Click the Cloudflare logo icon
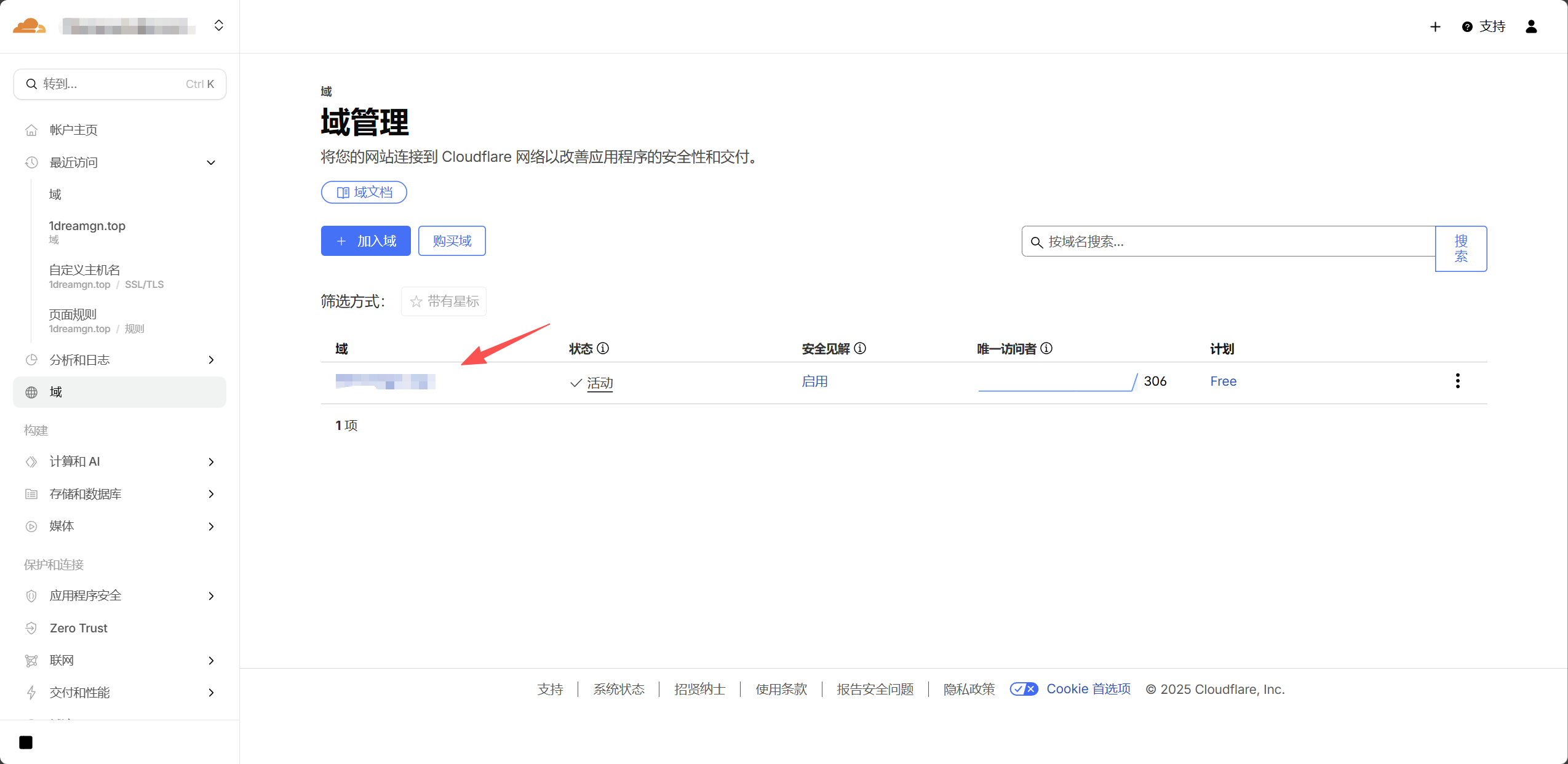1568x764 pixels. 29,26
